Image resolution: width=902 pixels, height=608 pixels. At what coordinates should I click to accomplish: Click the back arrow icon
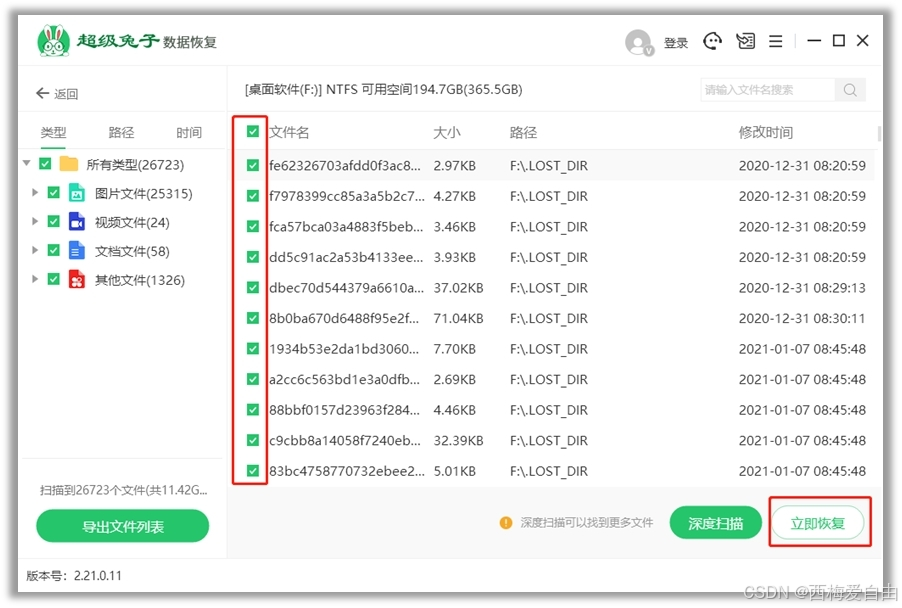pos(42,93)
